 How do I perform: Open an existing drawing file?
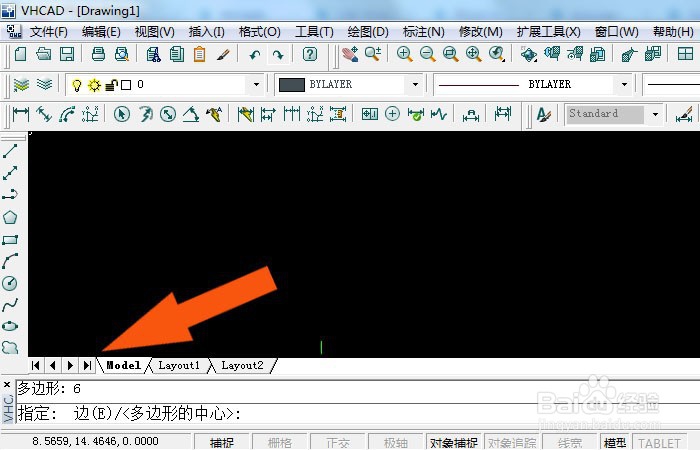[44, 54]
